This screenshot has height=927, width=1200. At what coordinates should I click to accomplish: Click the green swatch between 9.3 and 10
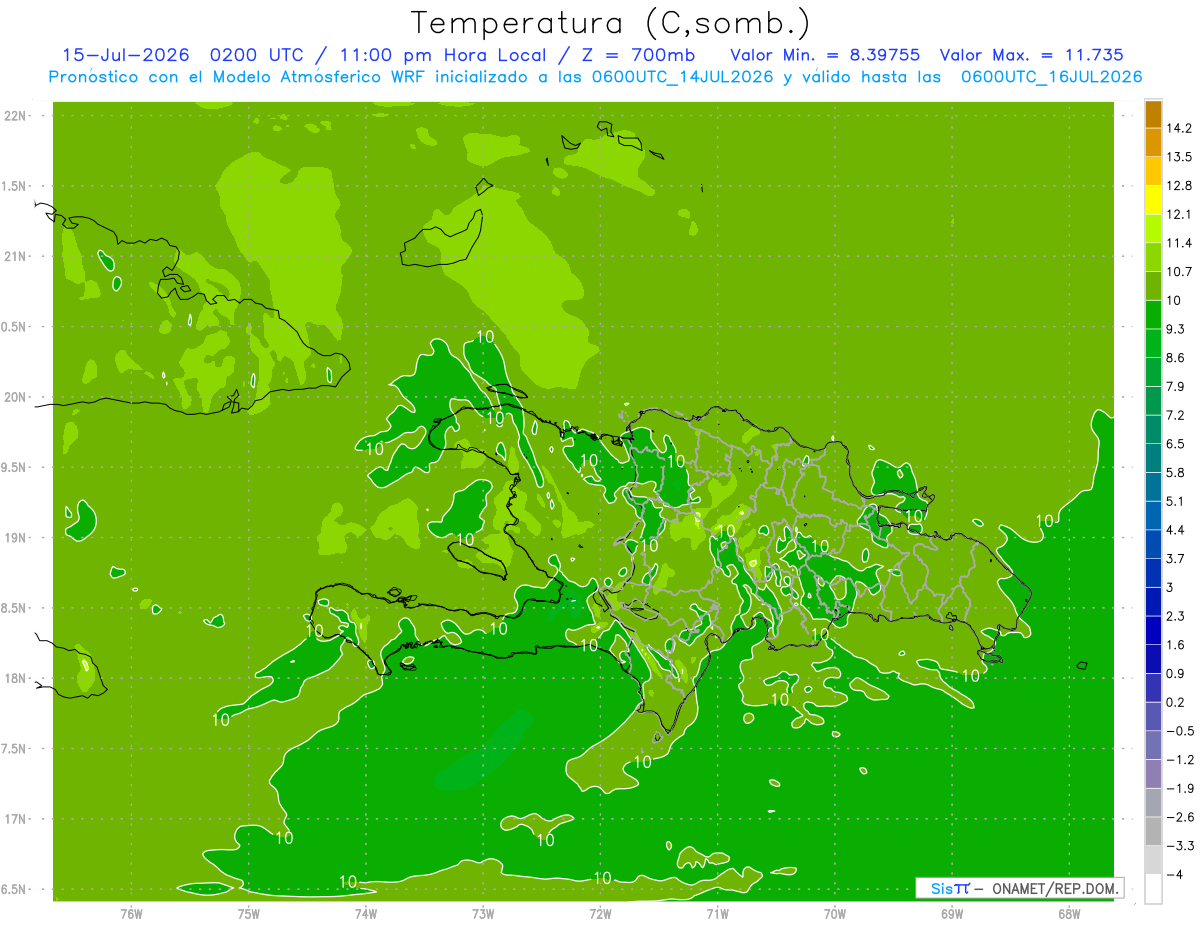pos(1153,315)
